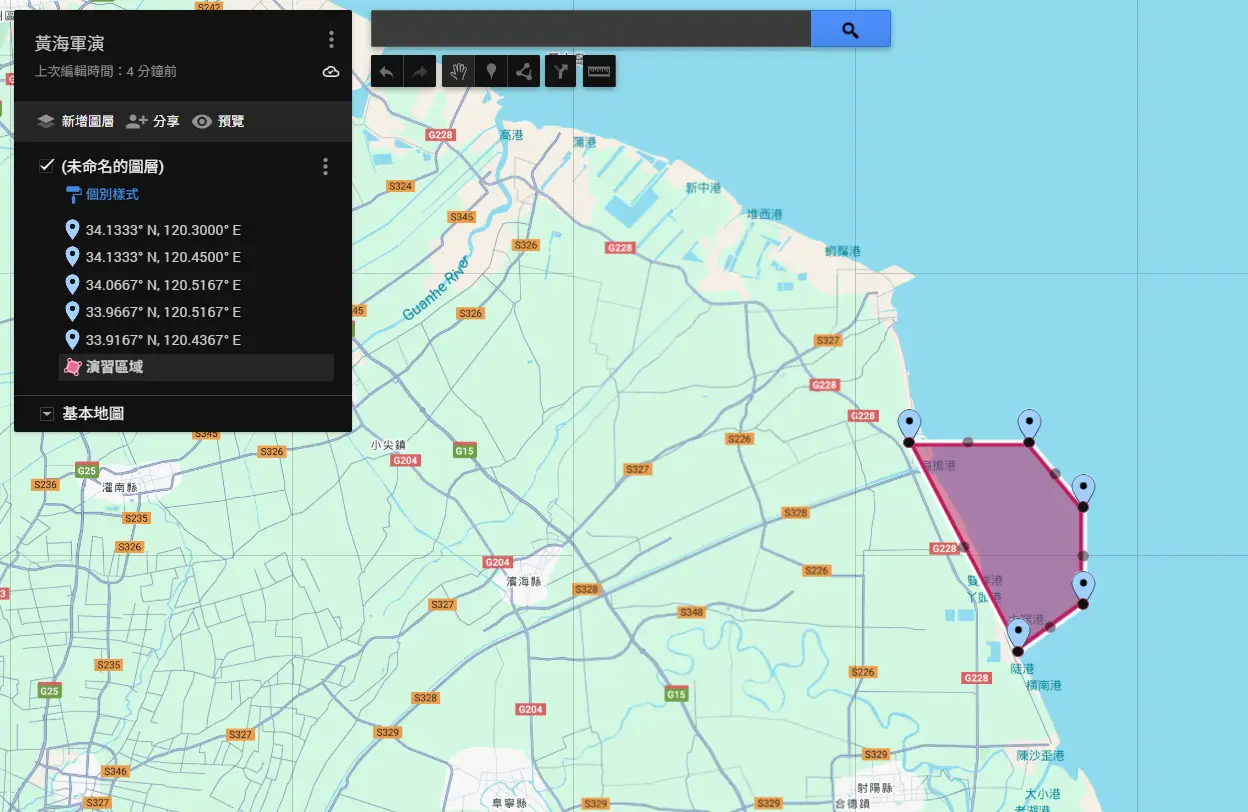Click the blue search magnifier button
Image resolution: width=1248 pixels, height=812 pixels.
click(x=850, y=29)
